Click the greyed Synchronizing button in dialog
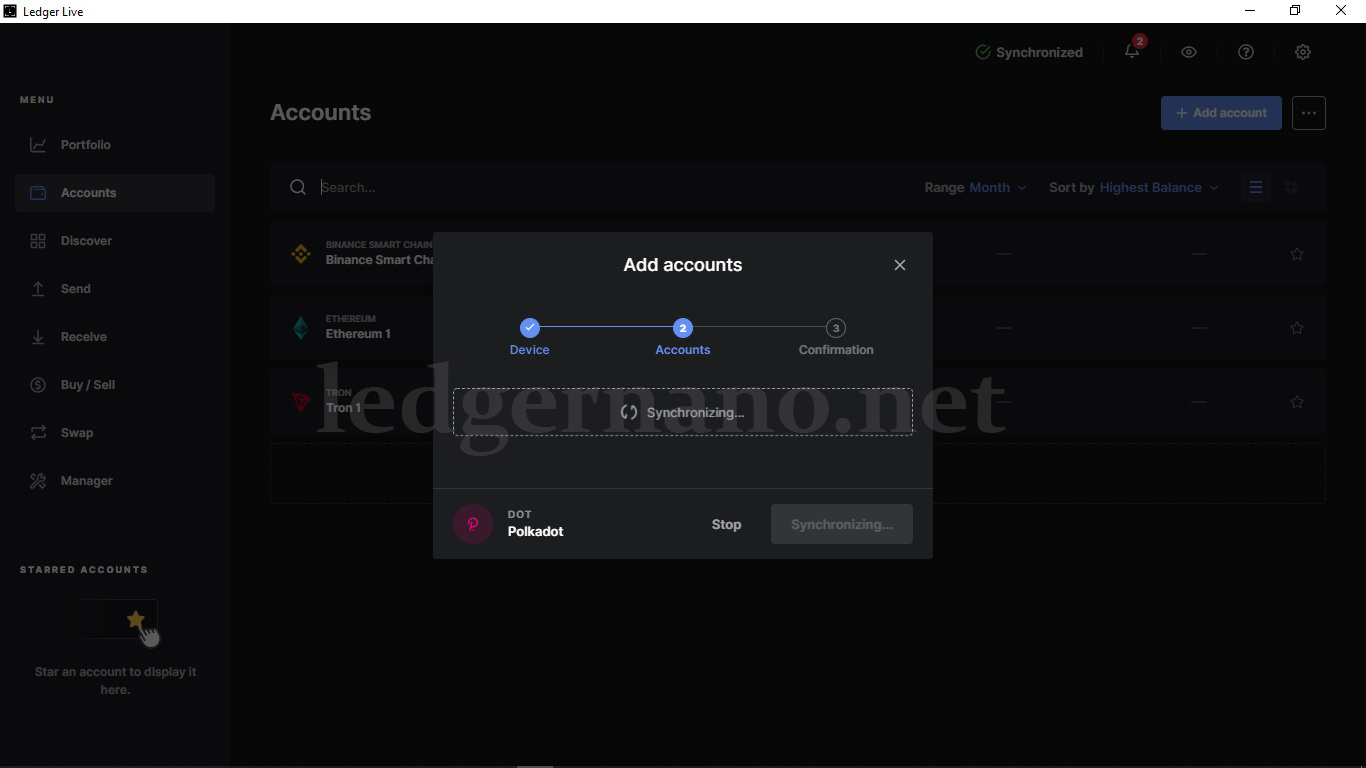Image resolution: width=1366 pixels, height=768 pixels. click(842, 524)
